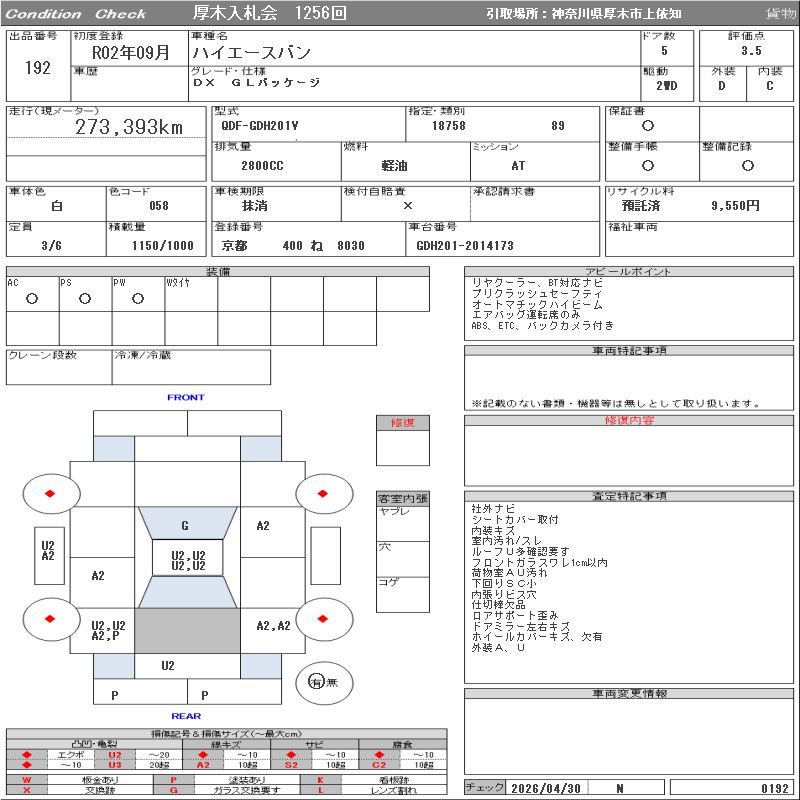Click the red 修復 box header
This screenshot has width=800, height=800.
pos(403,422)
